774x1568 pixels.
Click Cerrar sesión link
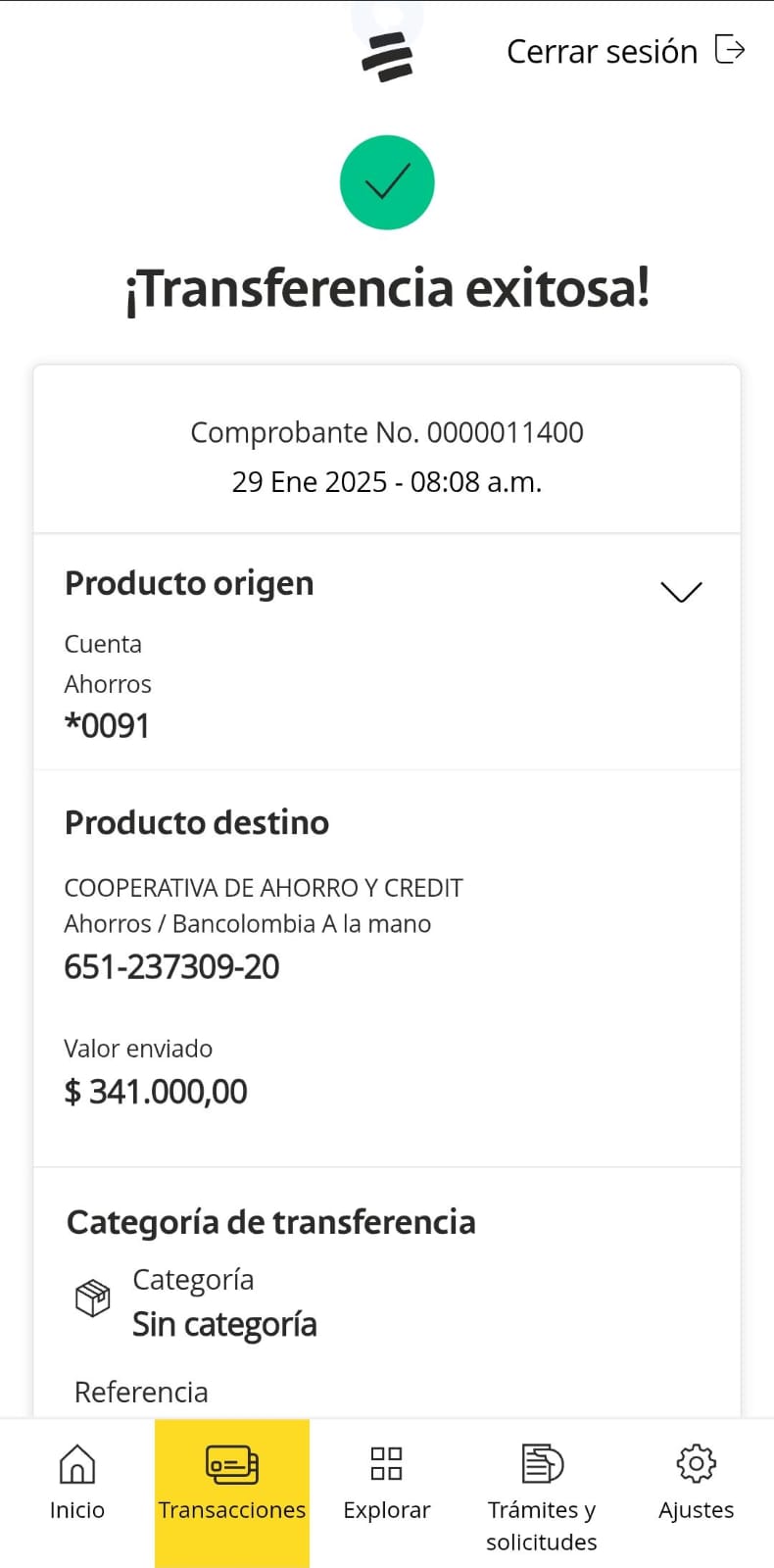click(602, 51)
